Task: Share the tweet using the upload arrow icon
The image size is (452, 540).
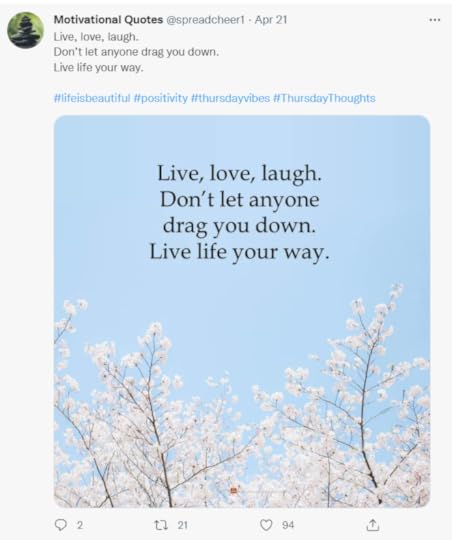Action: click(x=372, y=525)
